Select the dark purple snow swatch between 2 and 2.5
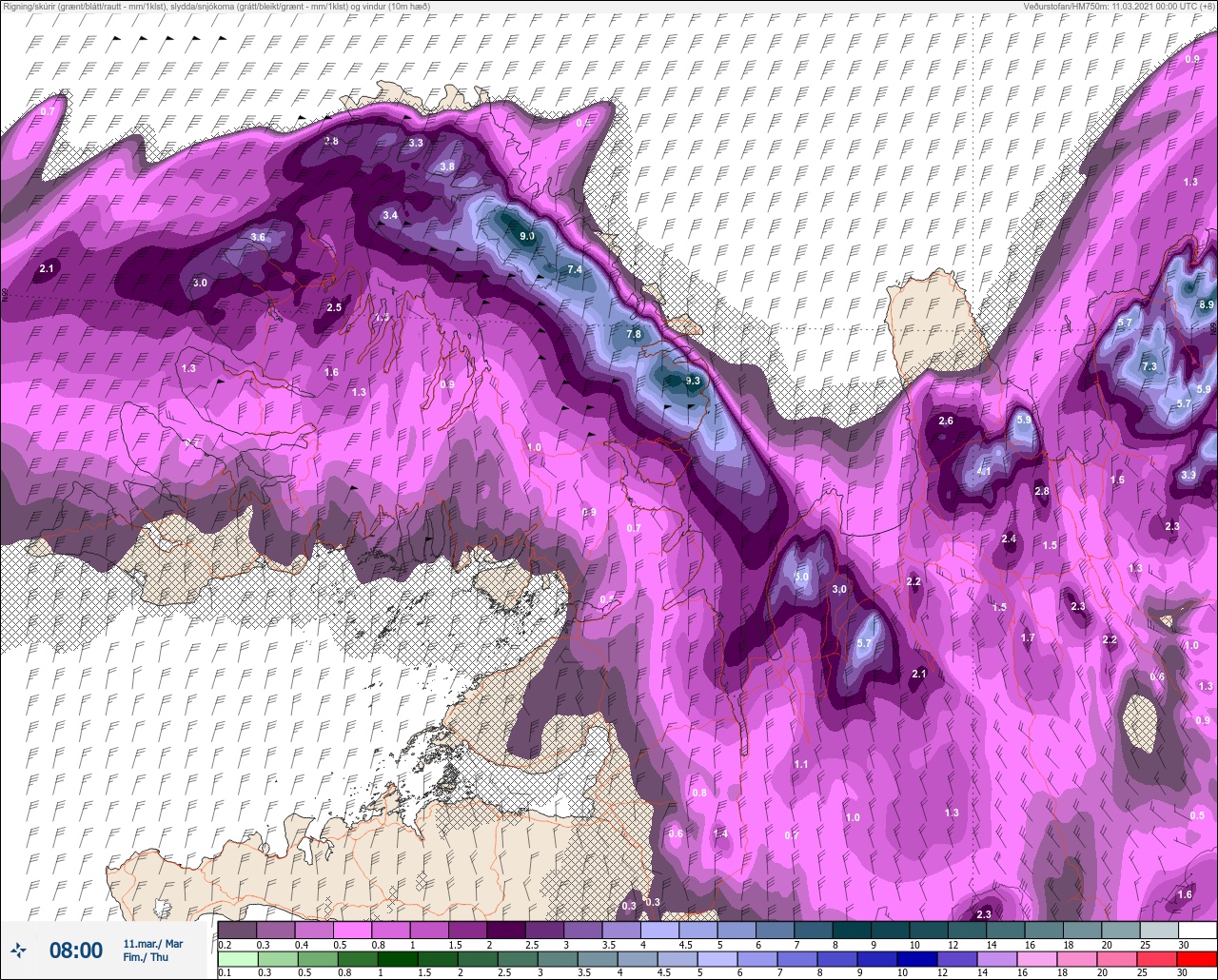This screenshot has height=980, width=1218. click(x=505, y=930)
